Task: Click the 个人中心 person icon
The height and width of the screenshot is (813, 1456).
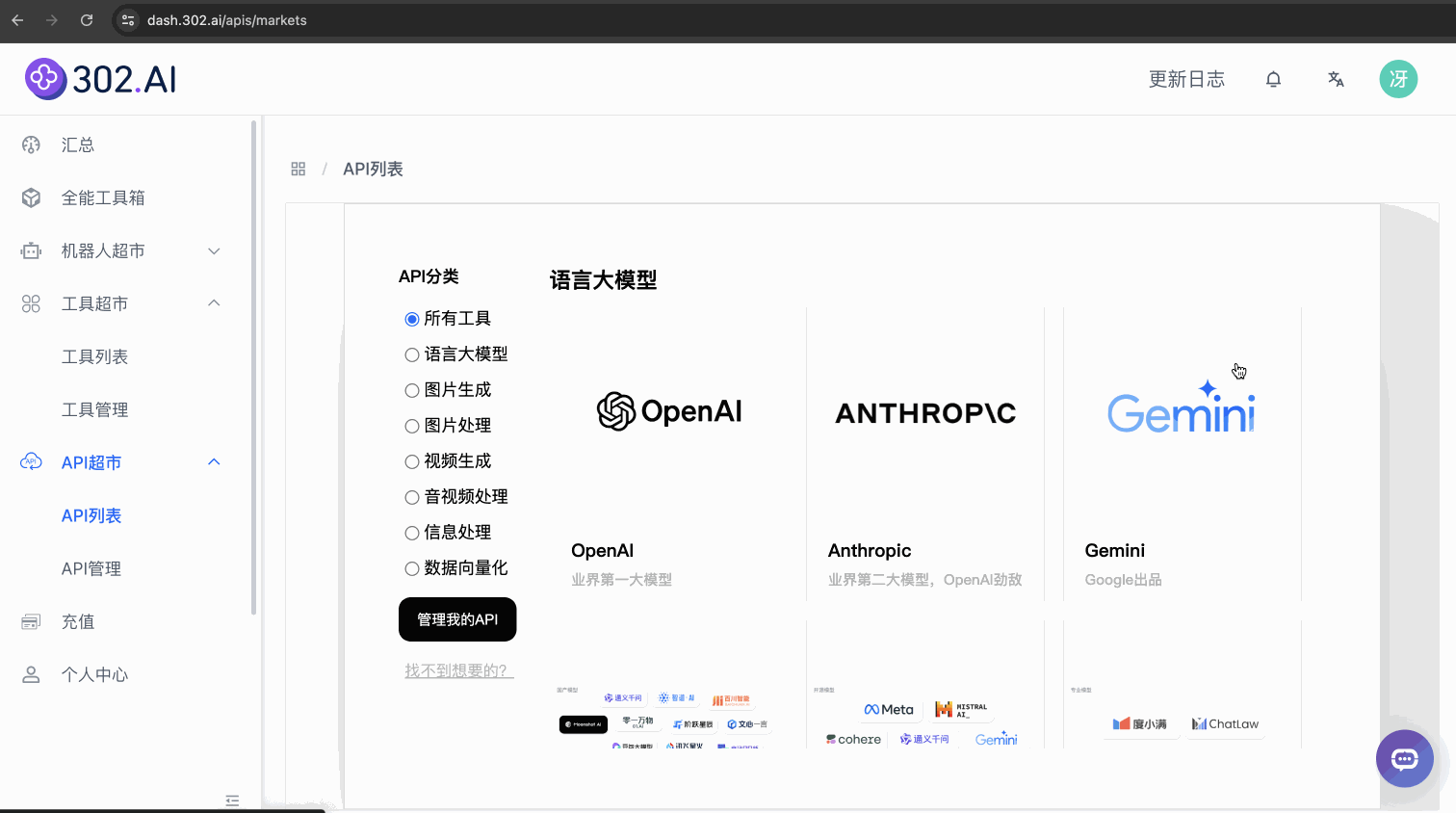Action: 31,674
